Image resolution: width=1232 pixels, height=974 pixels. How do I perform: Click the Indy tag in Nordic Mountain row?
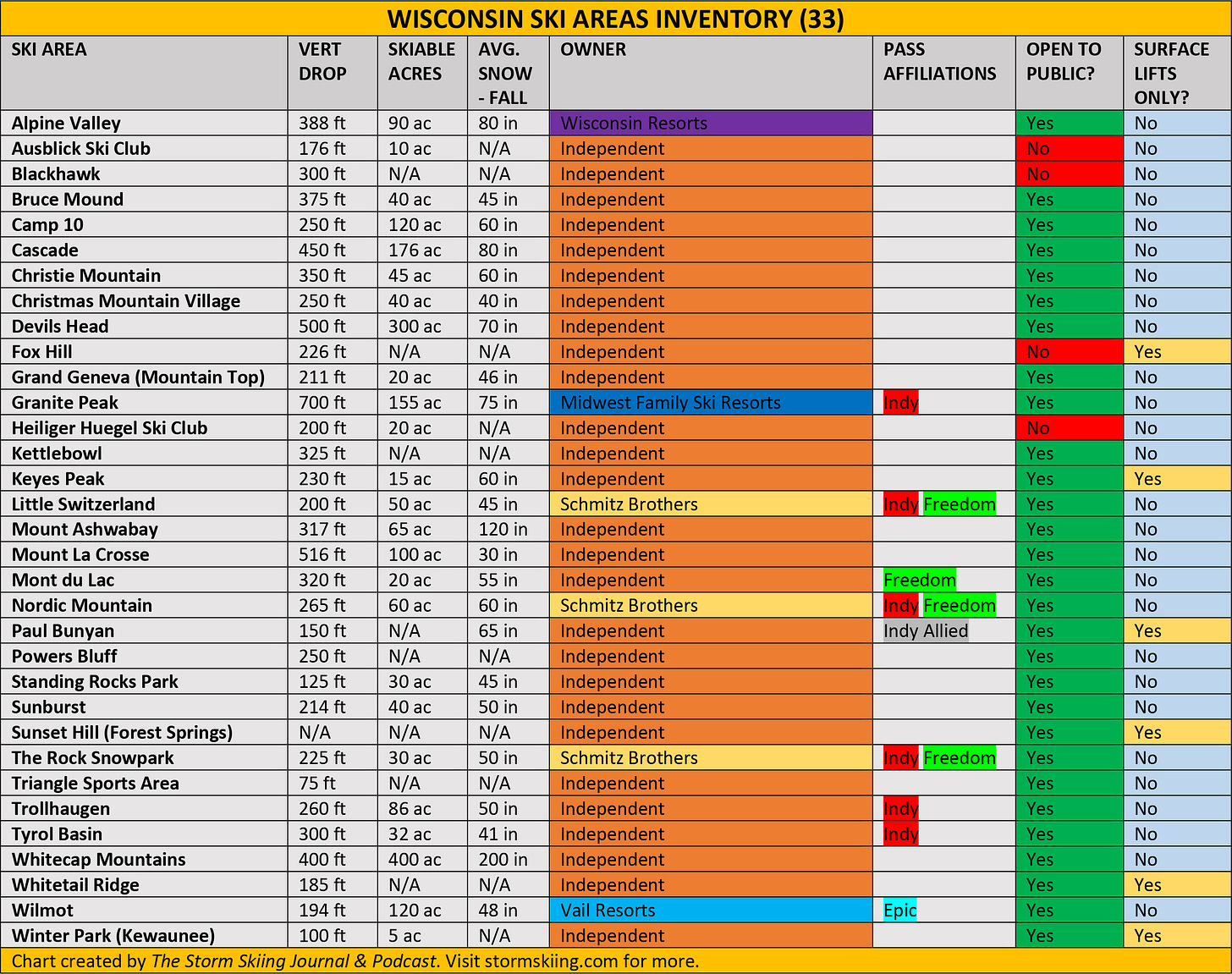(x=901, y=605)
